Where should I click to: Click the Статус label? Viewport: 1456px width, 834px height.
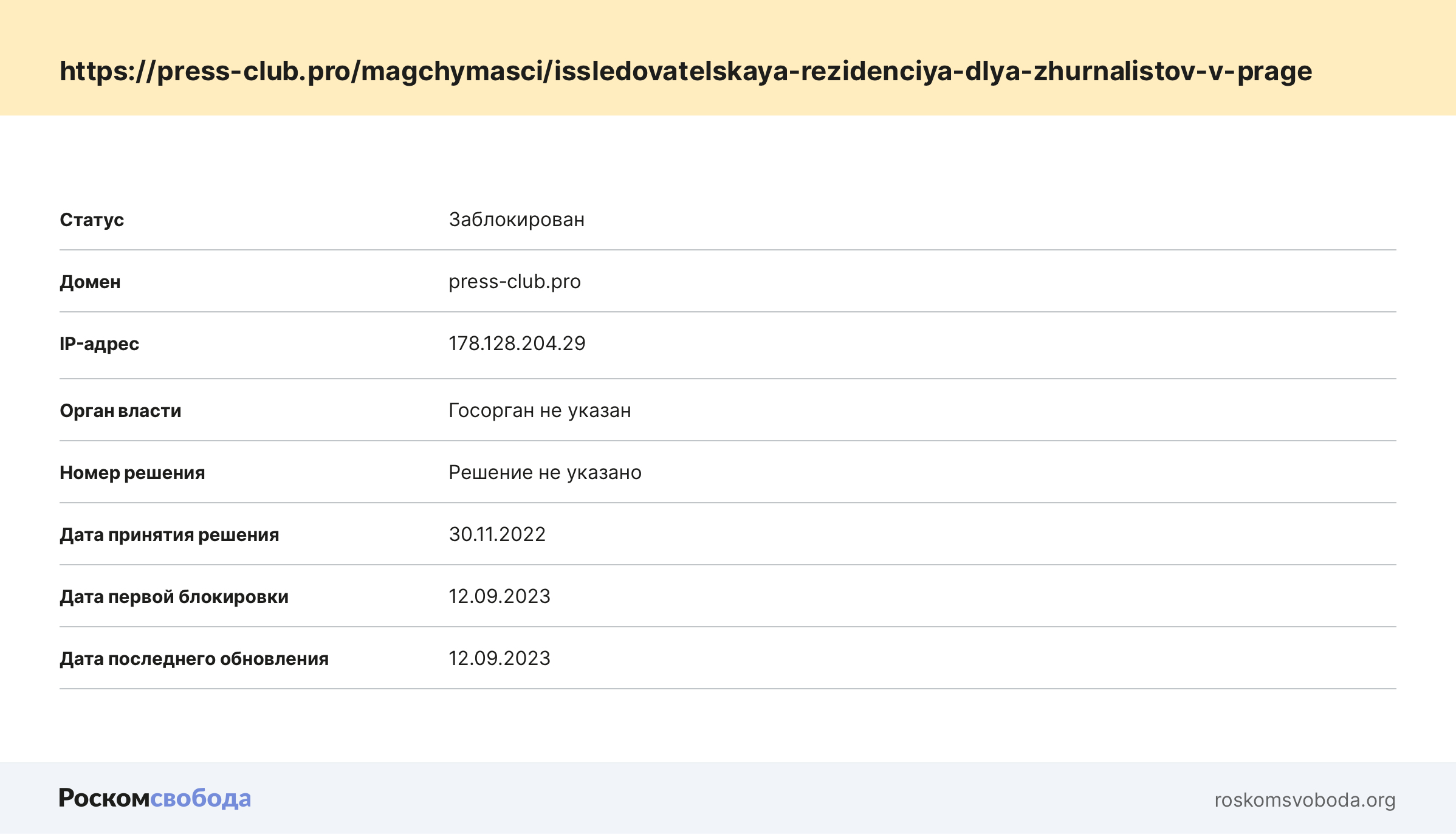[92, 219]
